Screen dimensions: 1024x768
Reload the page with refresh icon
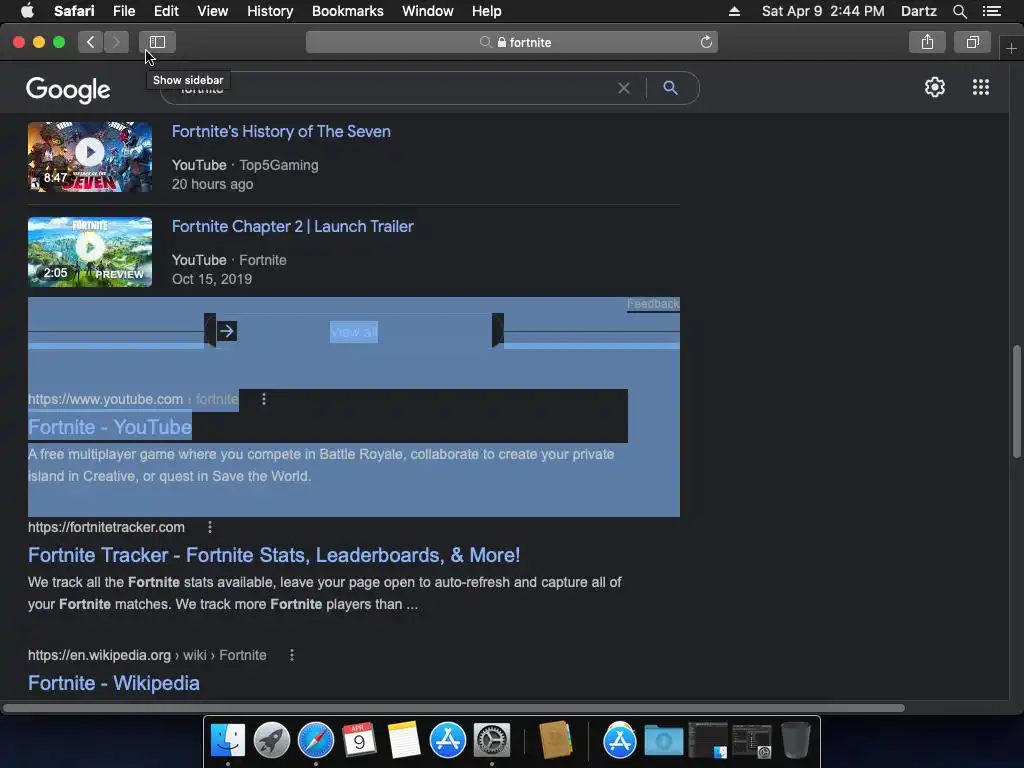pos(706,42)
